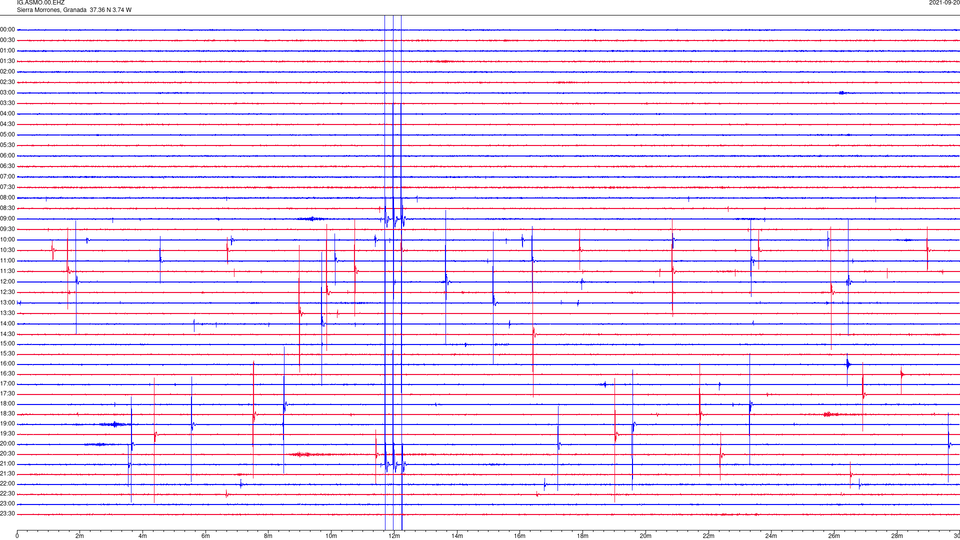Viewport: 960px width, 540px height.
Task: Click the 17:00 time row label
Action: [x=7, y=384]
